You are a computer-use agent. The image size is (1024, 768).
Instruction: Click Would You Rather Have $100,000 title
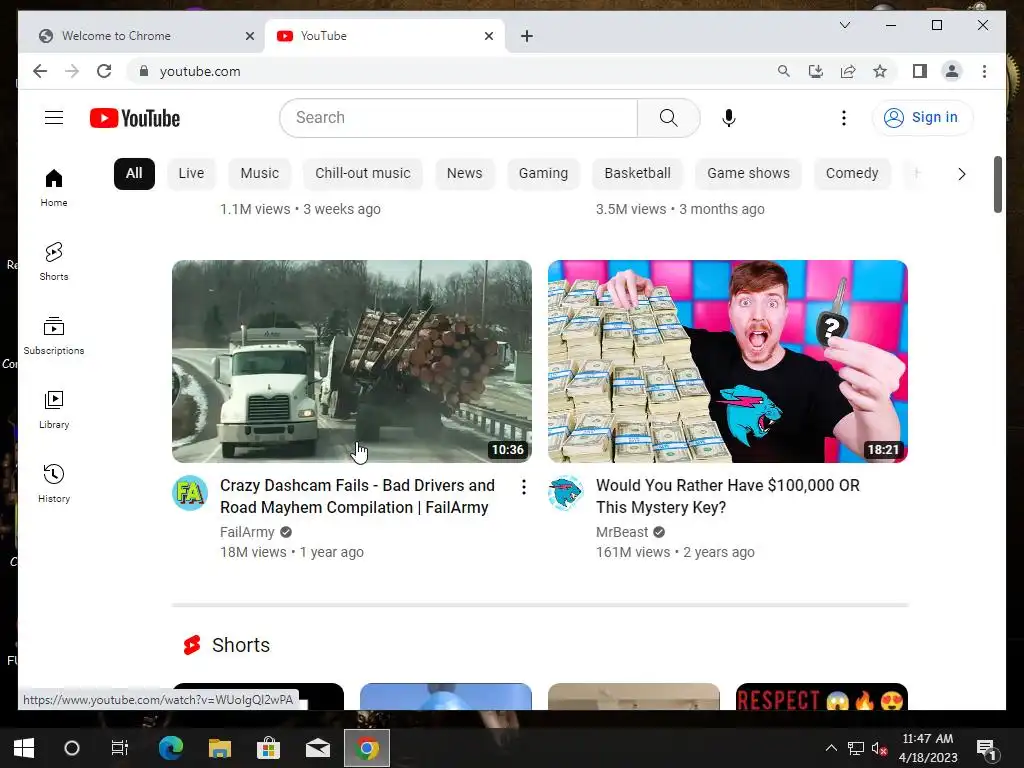point(728,496)
